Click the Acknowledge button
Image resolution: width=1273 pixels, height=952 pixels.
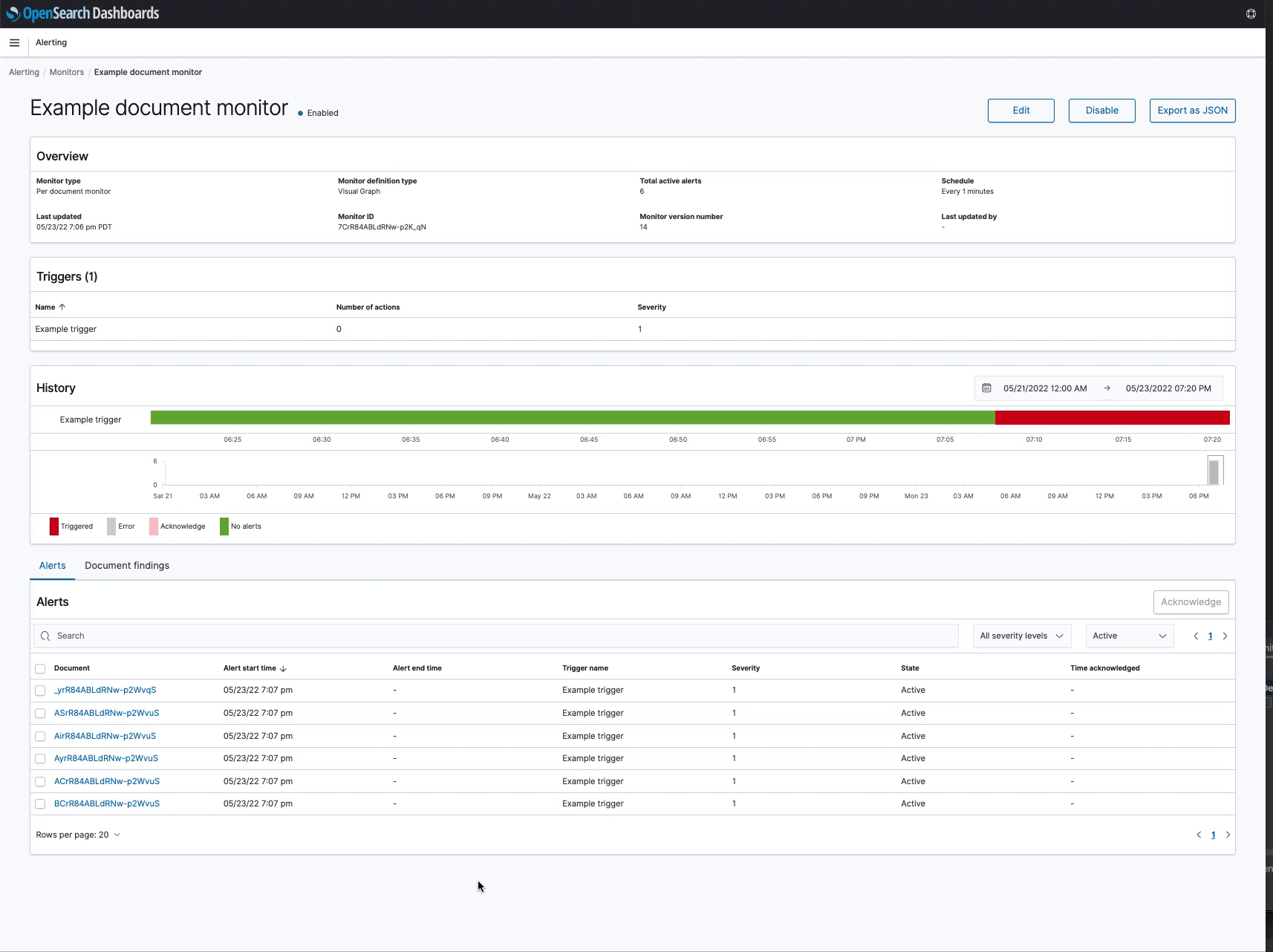(x=1191, y=602)
